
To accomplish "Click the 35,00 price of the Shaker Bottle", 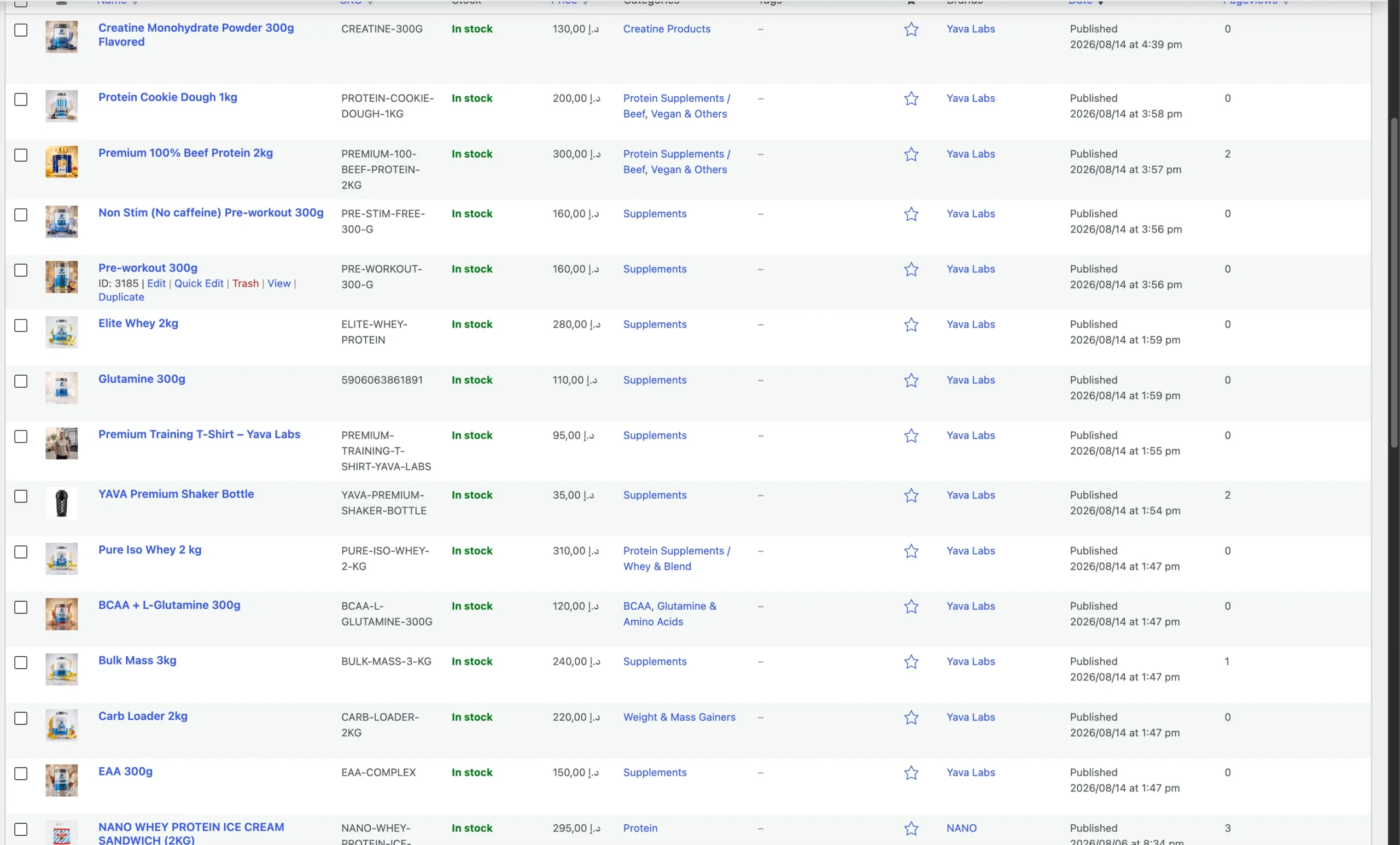I will 573,495.
